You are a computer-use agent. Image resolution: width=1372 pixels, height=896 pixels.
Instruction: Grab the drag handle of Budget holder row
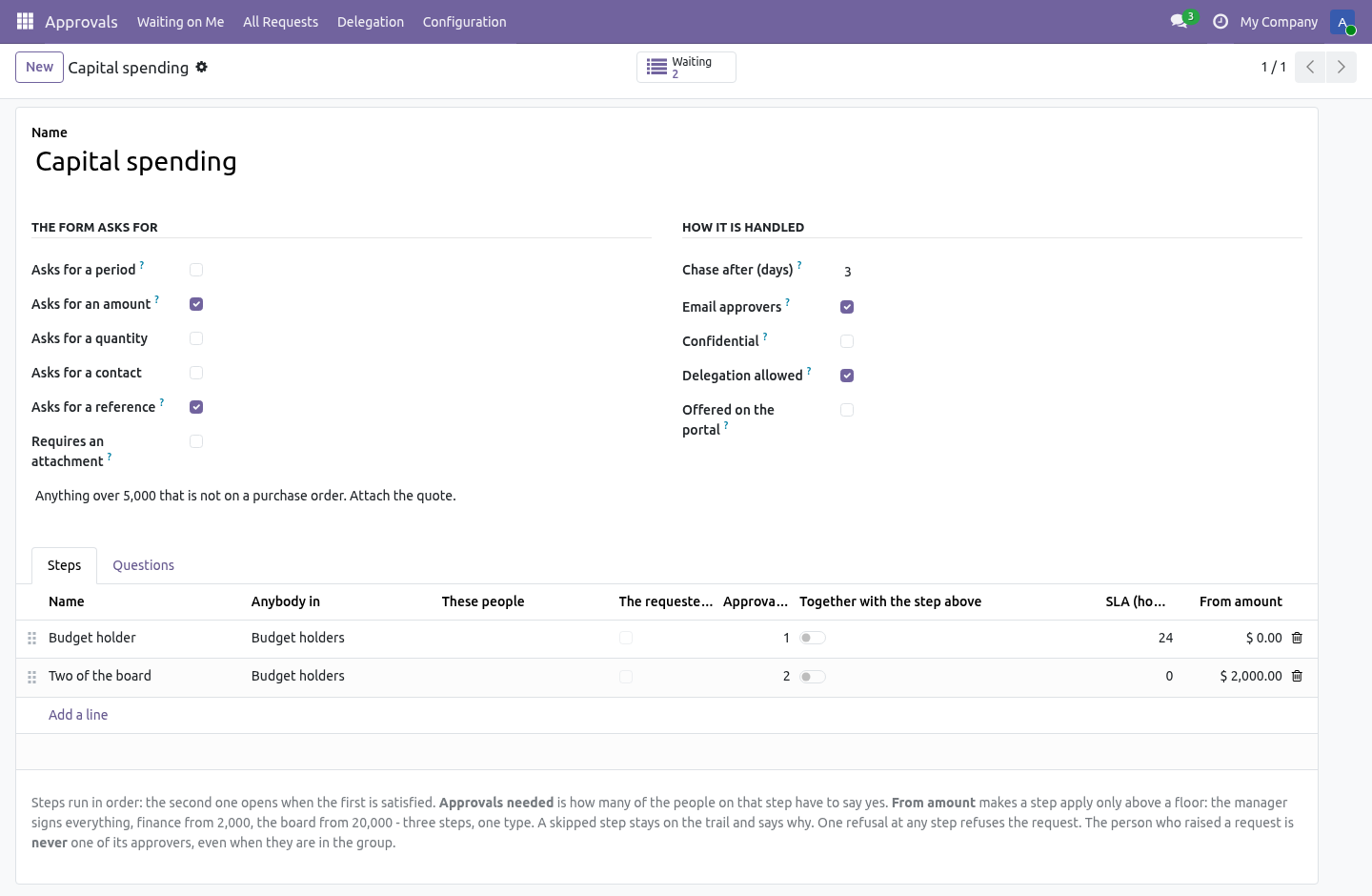(31, 639)
